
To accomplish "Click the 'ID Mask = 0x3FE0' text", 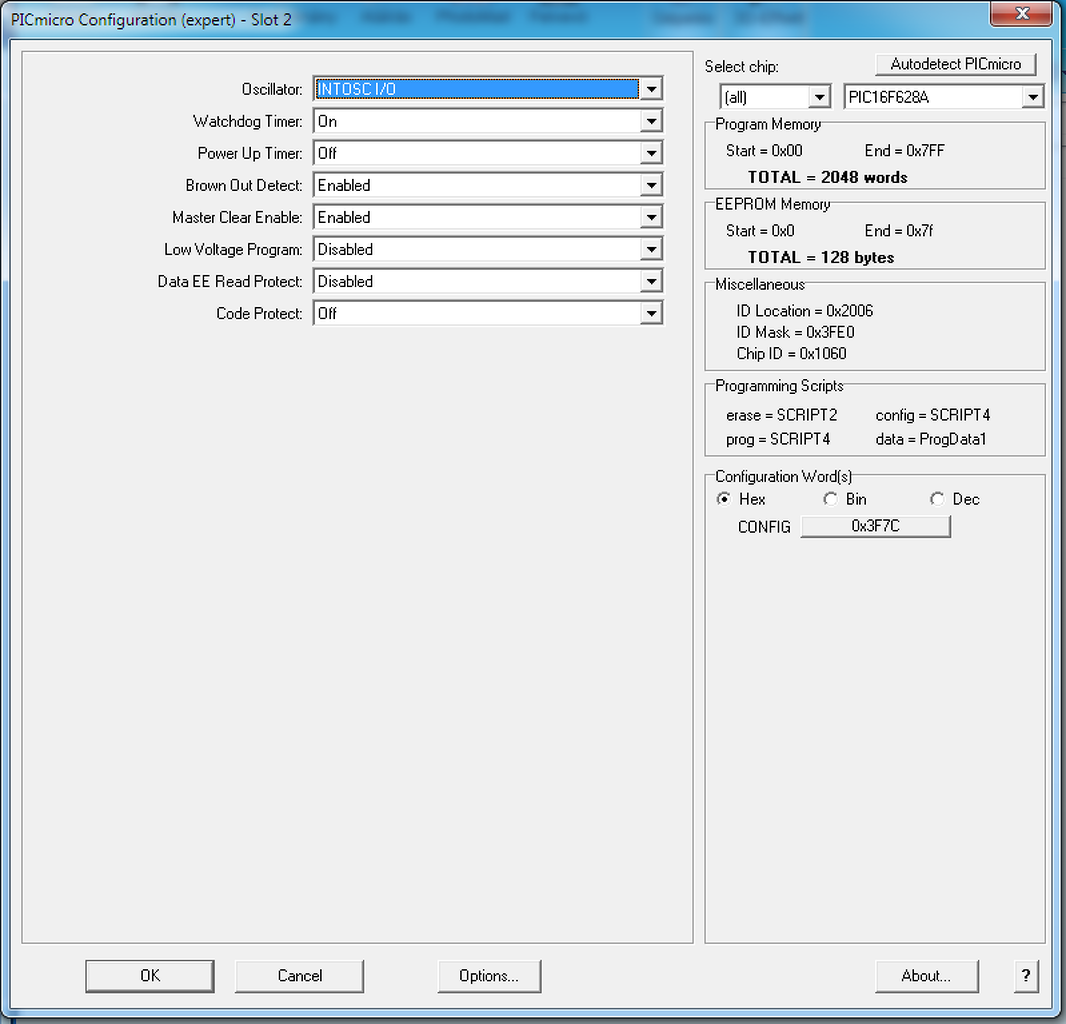I will click(x=795, y=332).
